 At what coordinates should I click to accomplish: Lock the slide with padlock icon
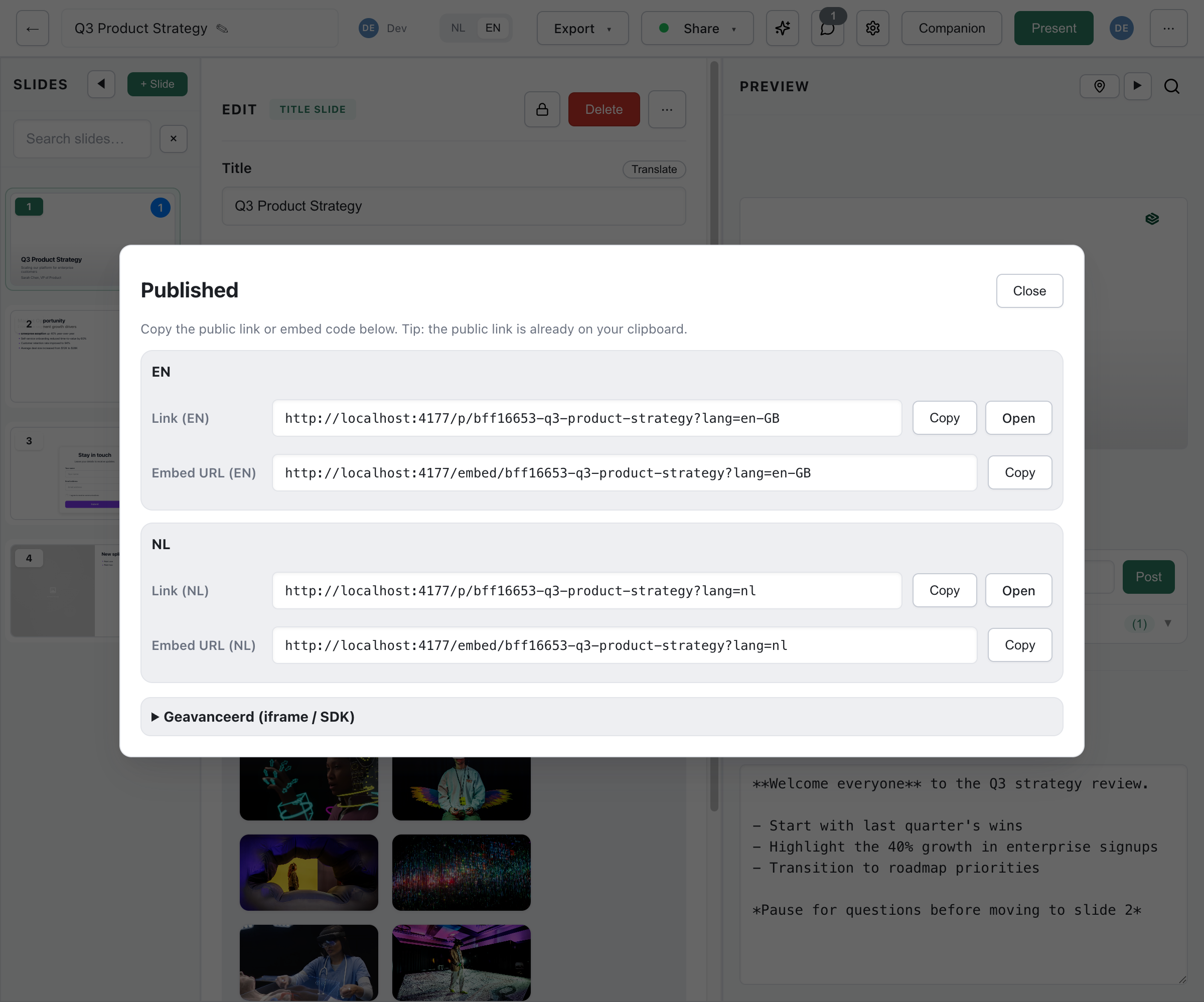coord(542,109)
